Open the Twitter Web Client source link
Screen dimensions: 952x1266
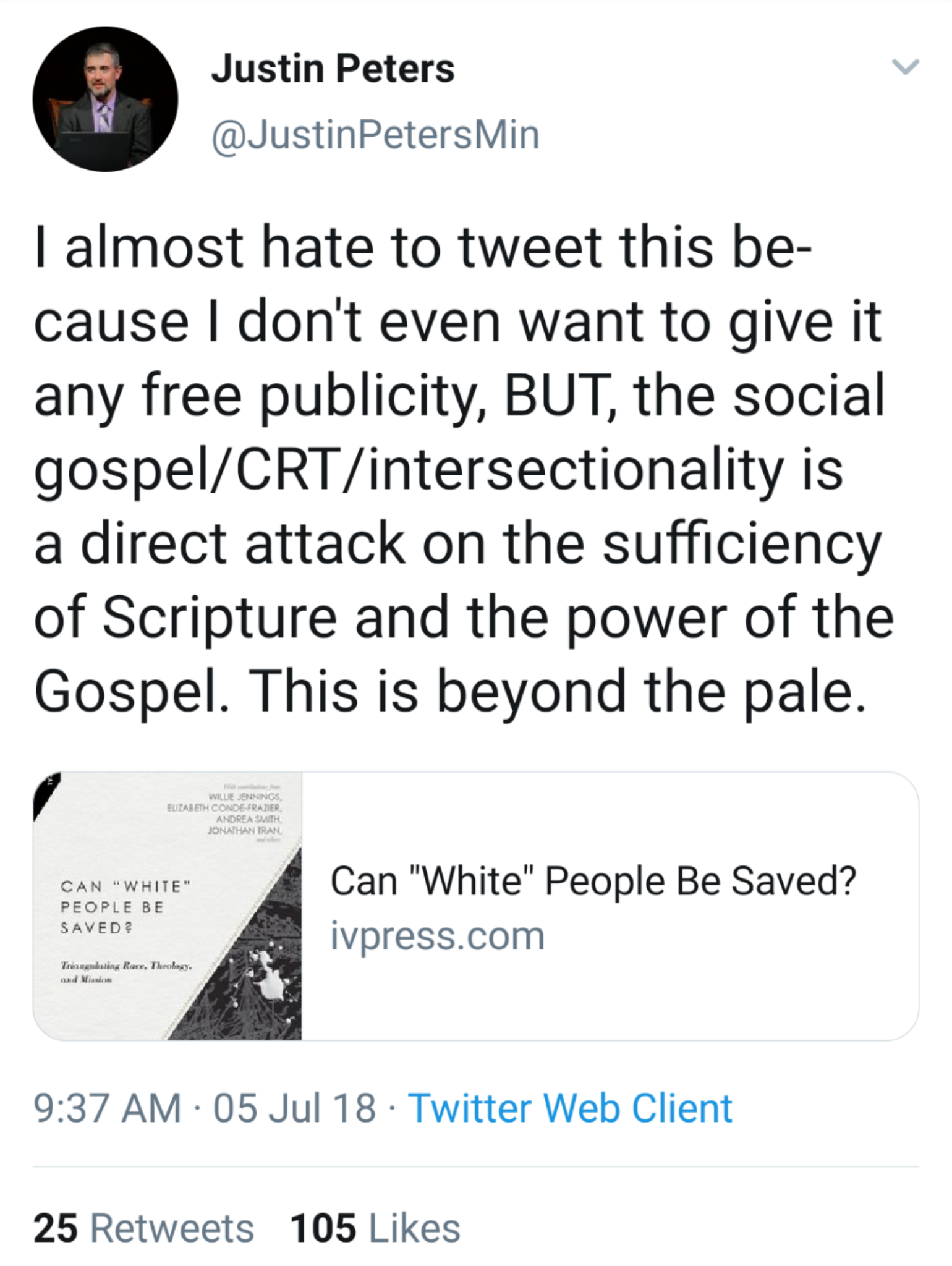click(x=570, y=1108)
